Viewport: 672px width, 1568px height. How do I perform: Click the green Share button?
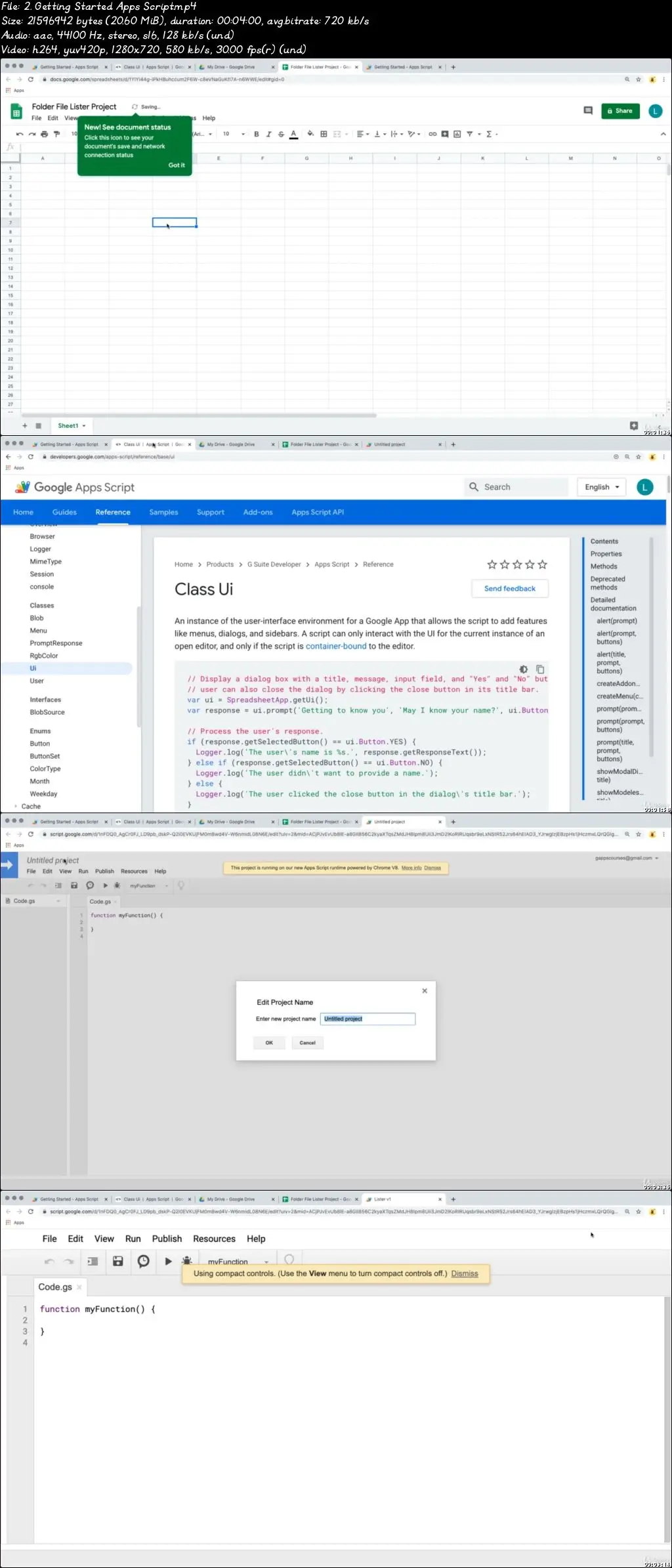(620, 111)
